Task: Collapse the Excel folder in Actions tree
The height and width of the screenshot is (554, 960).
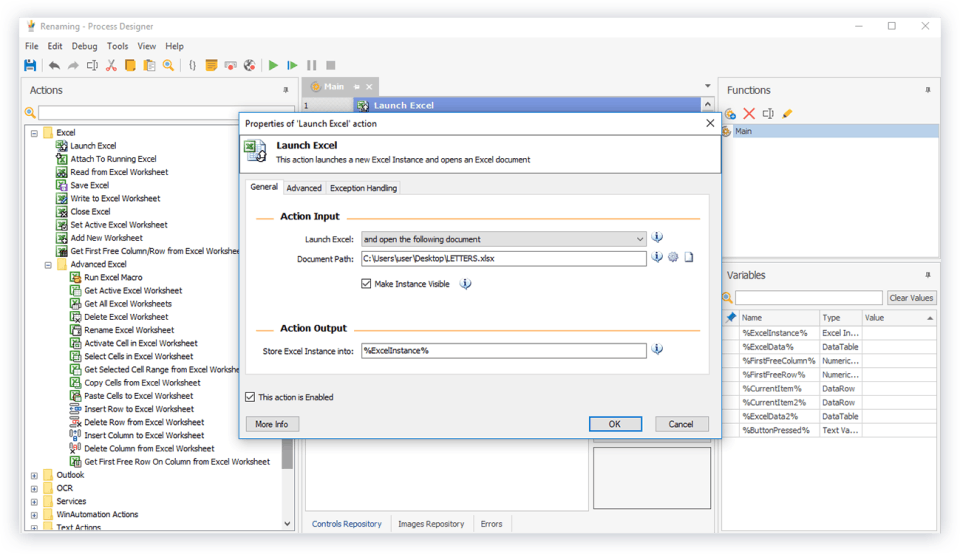Action: 34,133
